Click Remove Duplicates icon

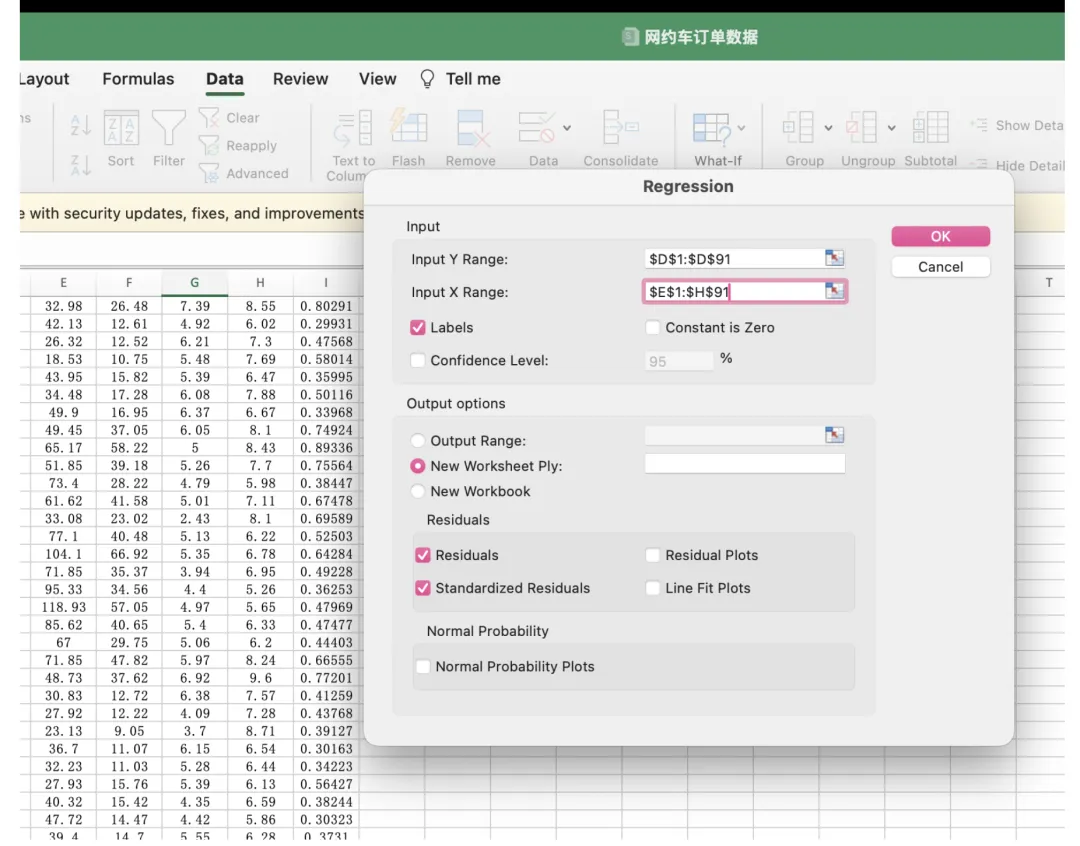pos(472,128)
